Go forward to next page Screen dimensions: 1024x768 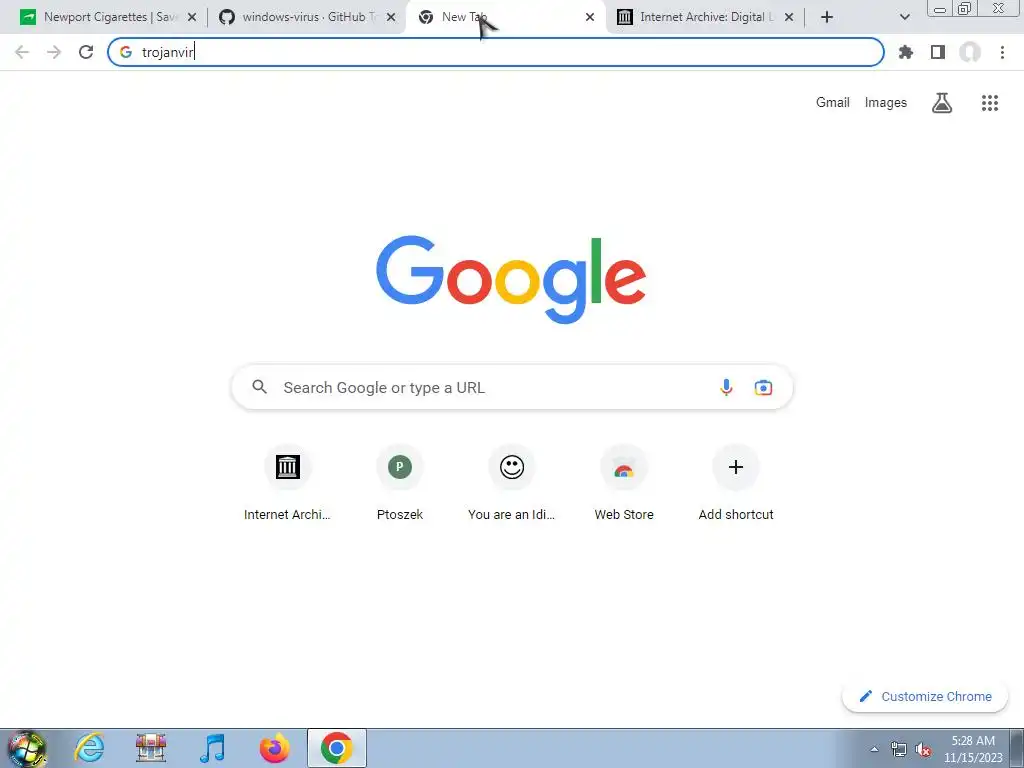coord(54,52)
